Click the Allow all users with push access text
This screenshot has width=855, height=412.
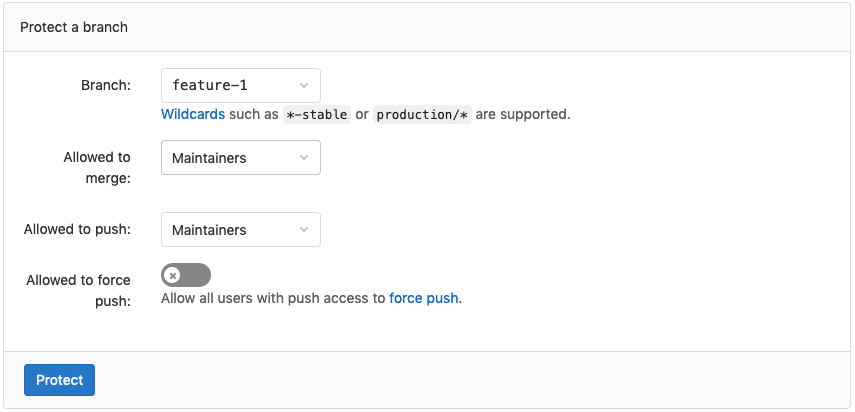tap(273, 297)
